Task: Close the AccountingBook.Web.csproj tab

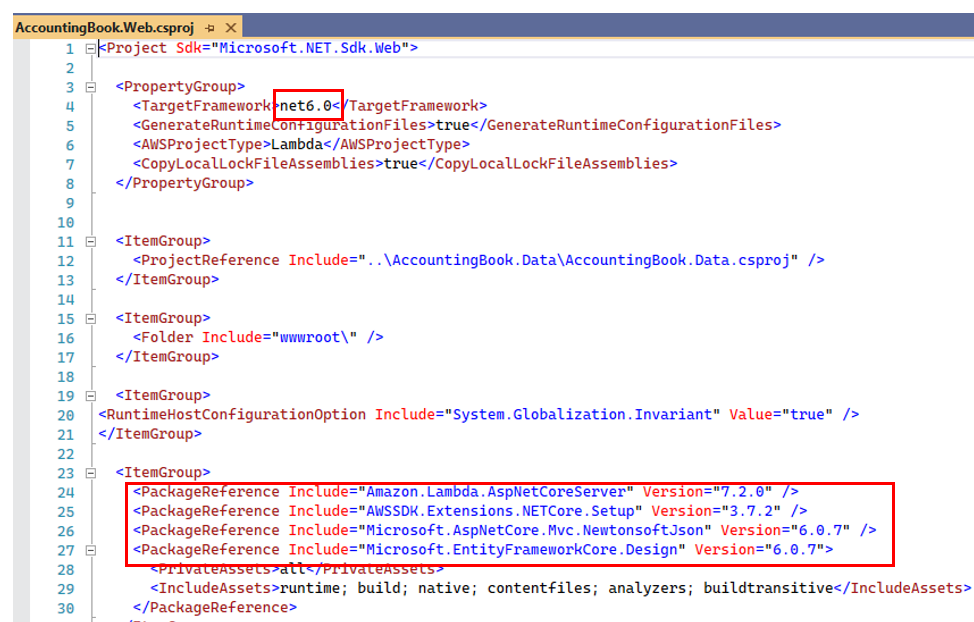Action: pos(230,28)
